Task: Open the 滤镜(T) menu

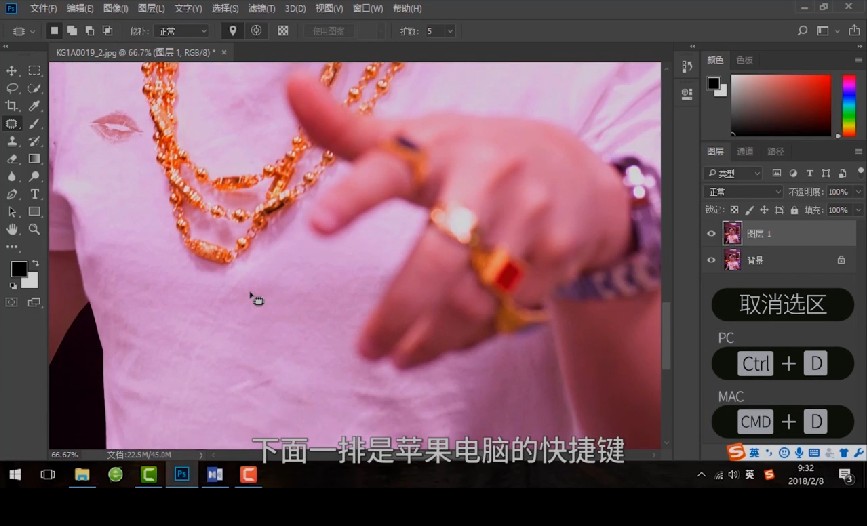Action: pos(259,8)
